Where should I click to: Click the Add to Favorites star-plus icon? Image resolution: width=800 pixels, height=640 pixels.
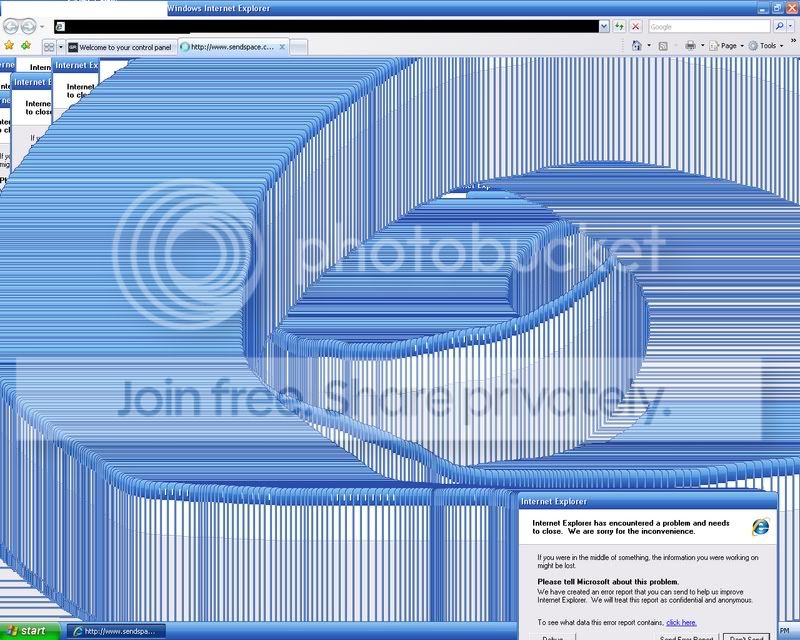pyautogui.click(x=26, y=46)
